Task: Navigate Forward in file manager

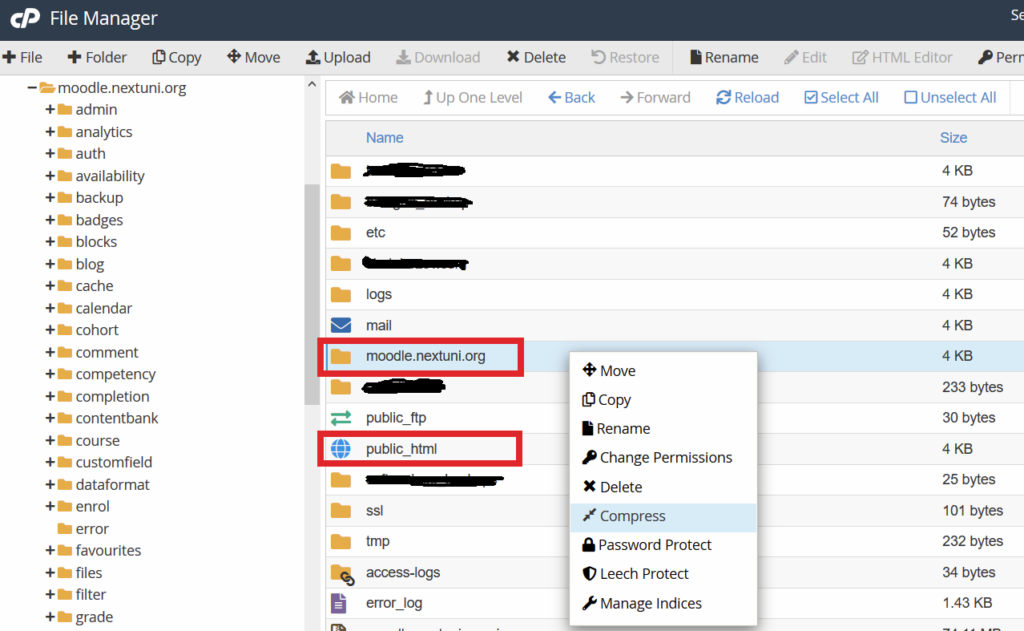Action: (x=655, y=97)
